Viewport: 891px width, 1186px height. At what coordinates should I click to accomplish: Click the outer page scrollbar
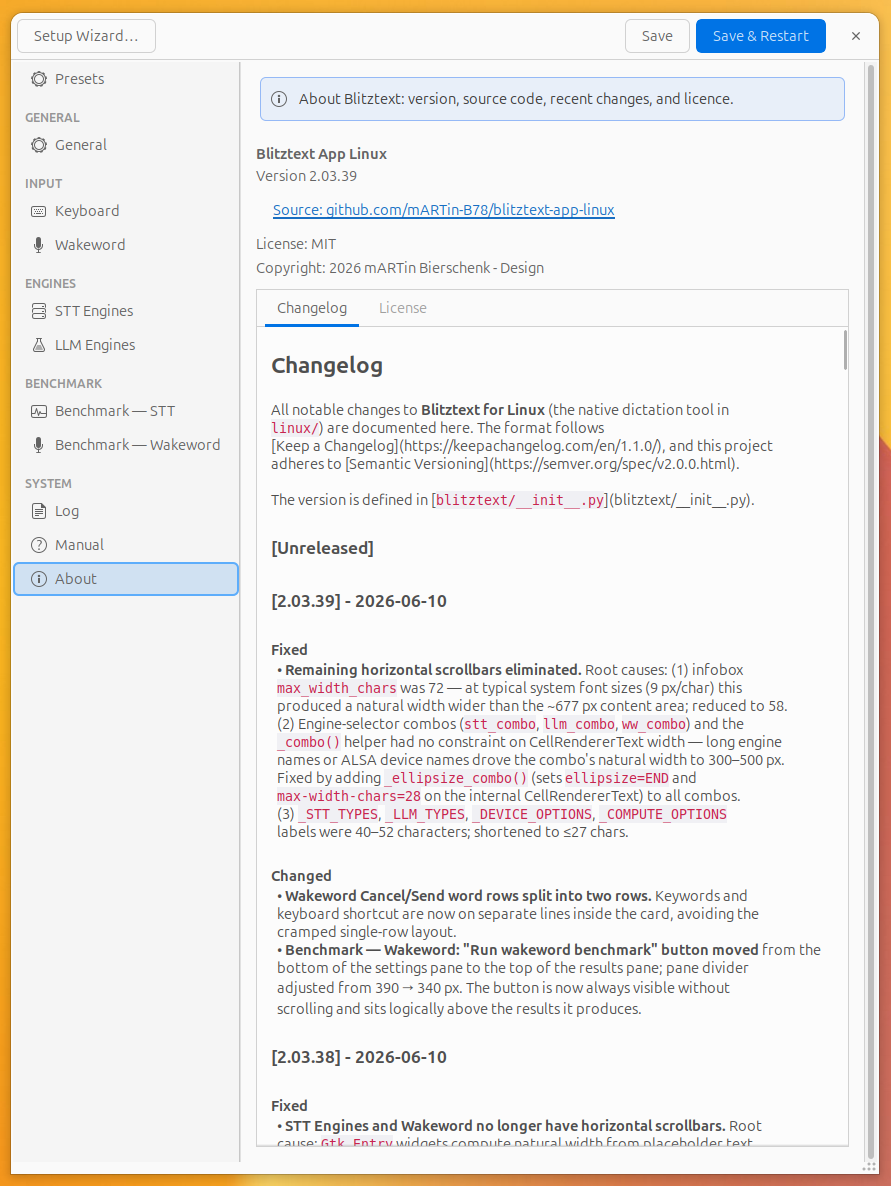click(x=870, y=612)
